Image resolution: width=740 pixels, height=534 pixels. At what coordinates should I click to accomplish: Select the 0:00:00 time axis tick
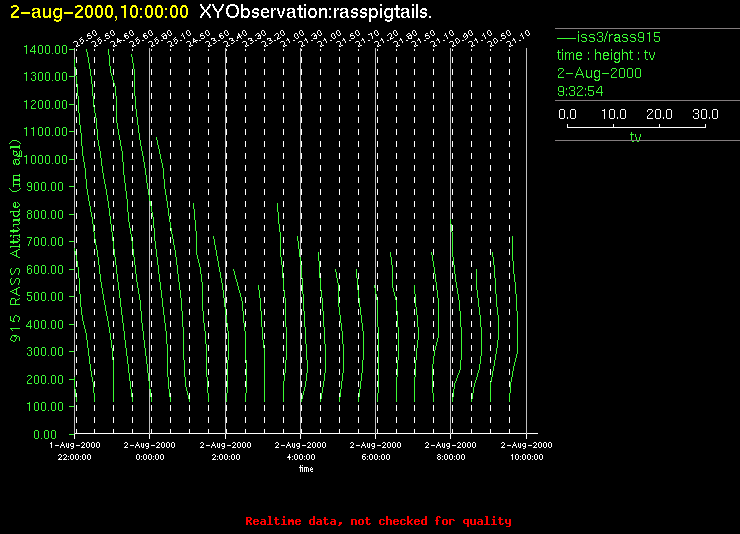click(x=150, y=455)
